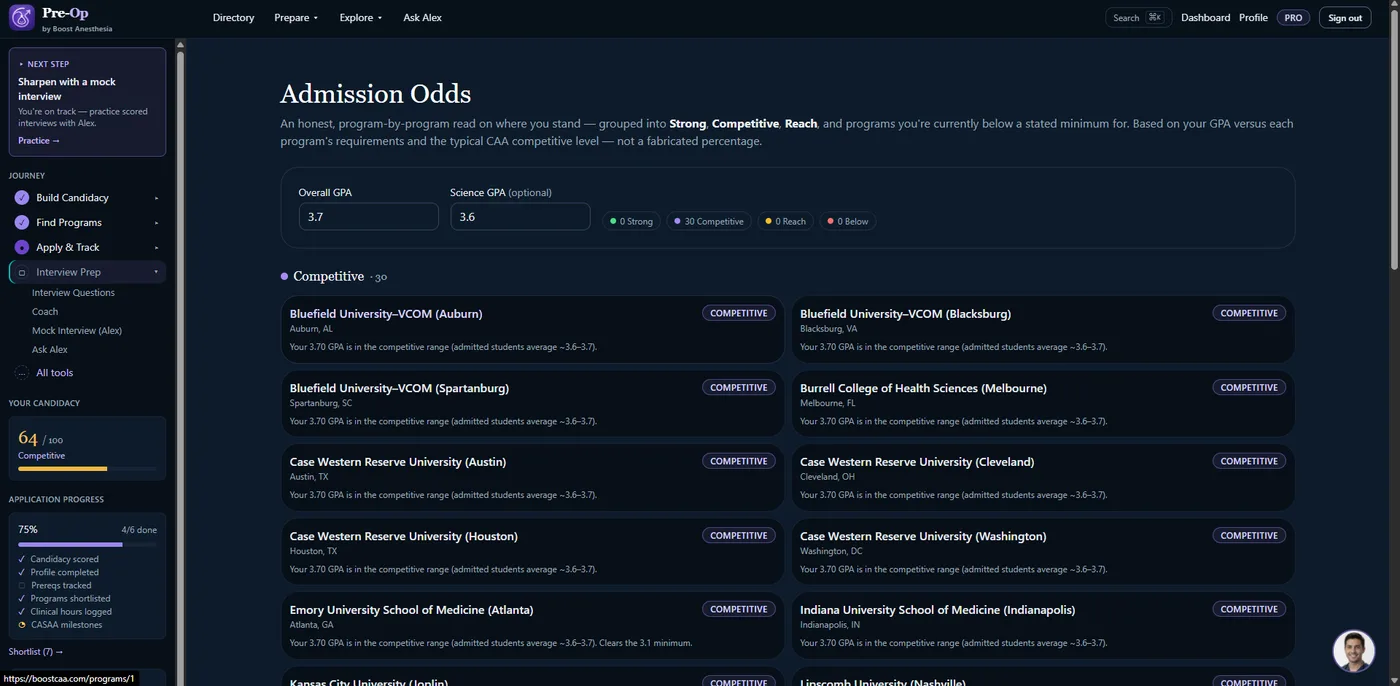Open Bluefield University–VCOM (Blacksburg) program card
Image resolution: width=1400 pixels, height=686 pixels.
(x=1043, y=329)
